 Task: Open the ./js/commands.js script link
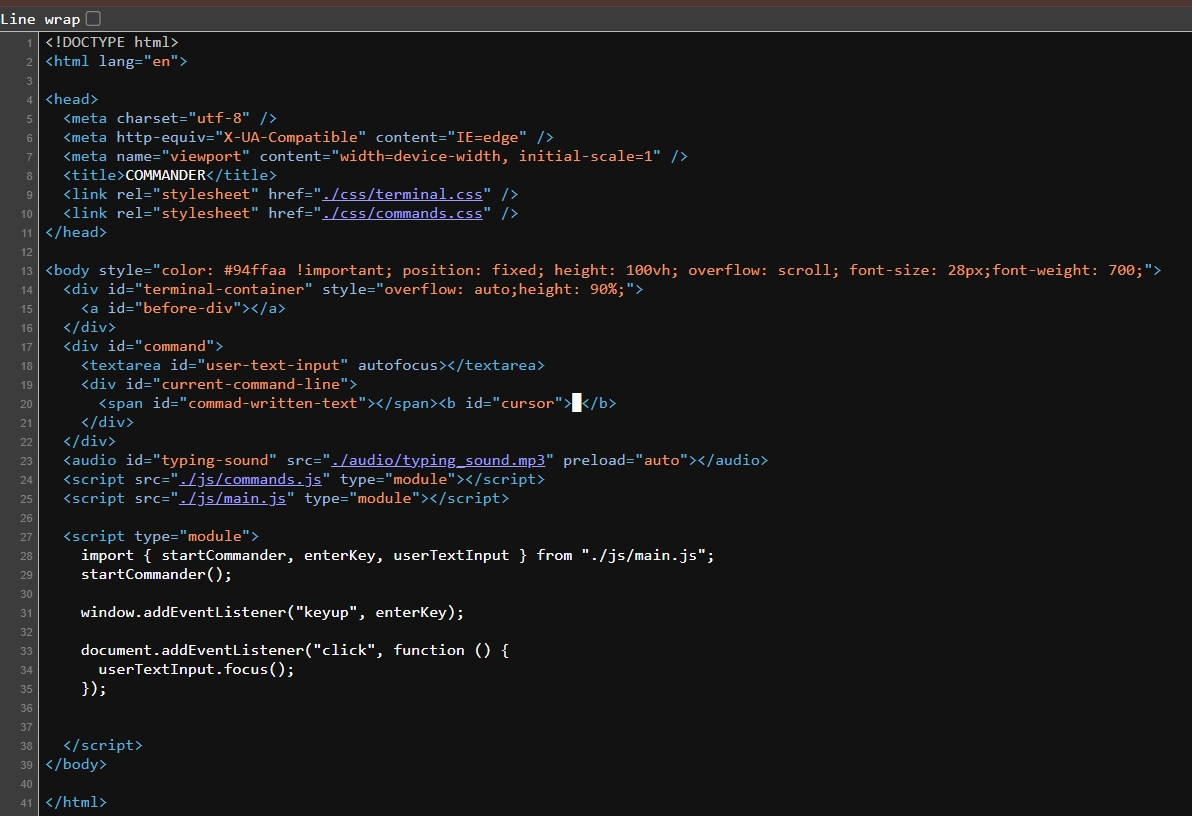[251, 479]
